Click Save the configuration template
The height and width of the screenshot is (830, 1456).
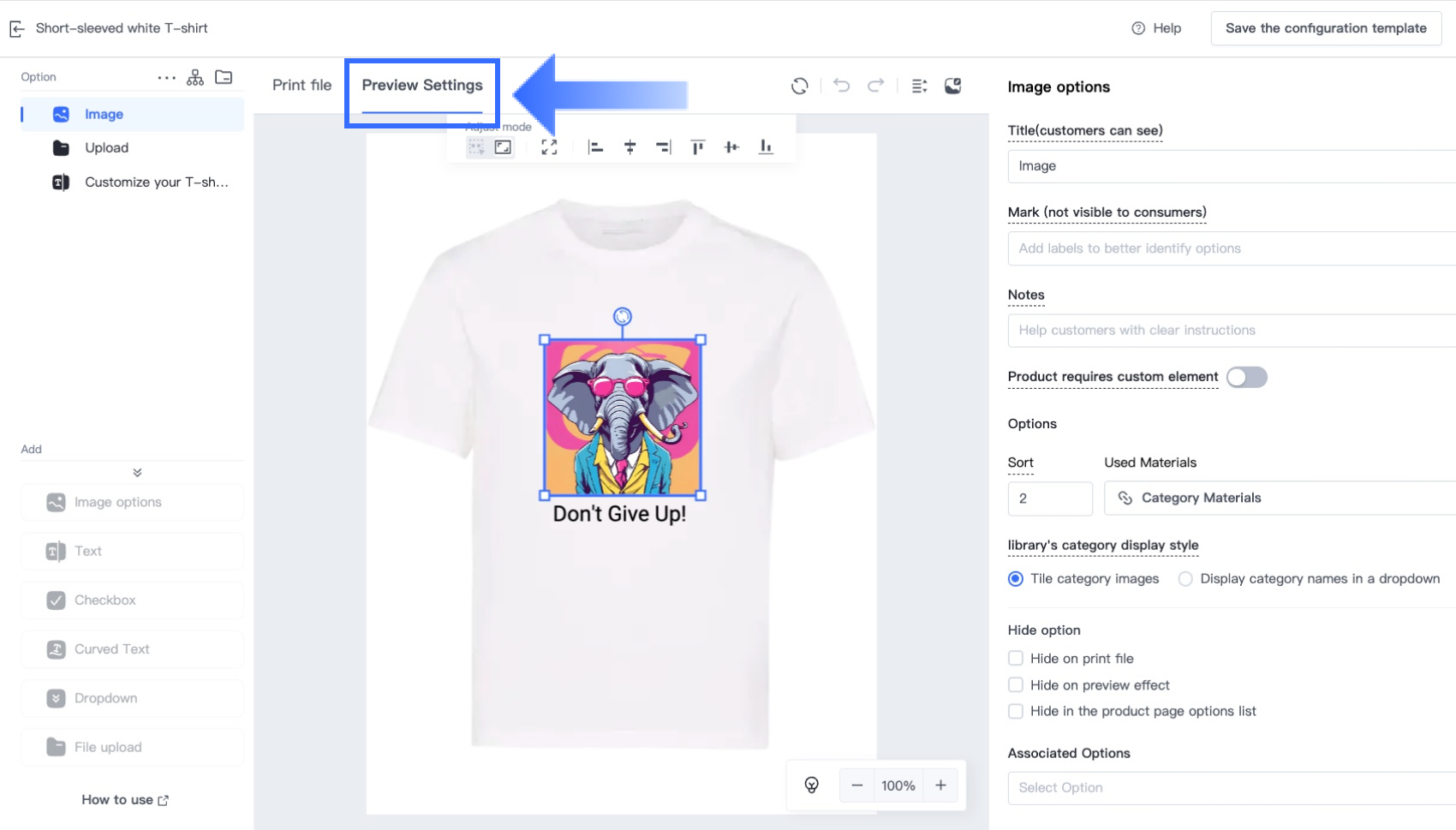[1326, 28]
